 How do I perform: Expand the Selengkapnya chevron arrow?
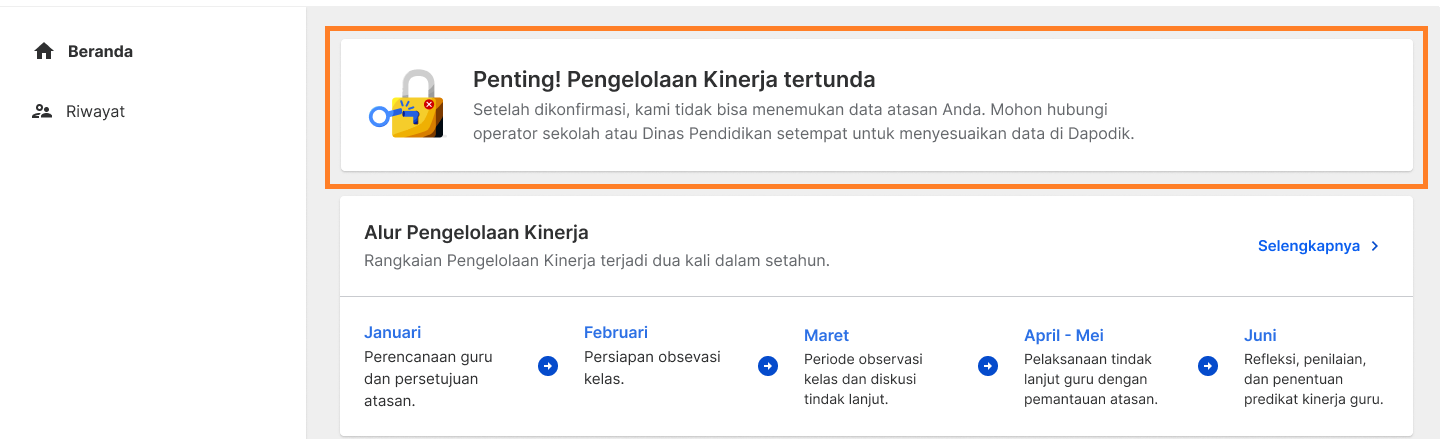click(1375, 246)
